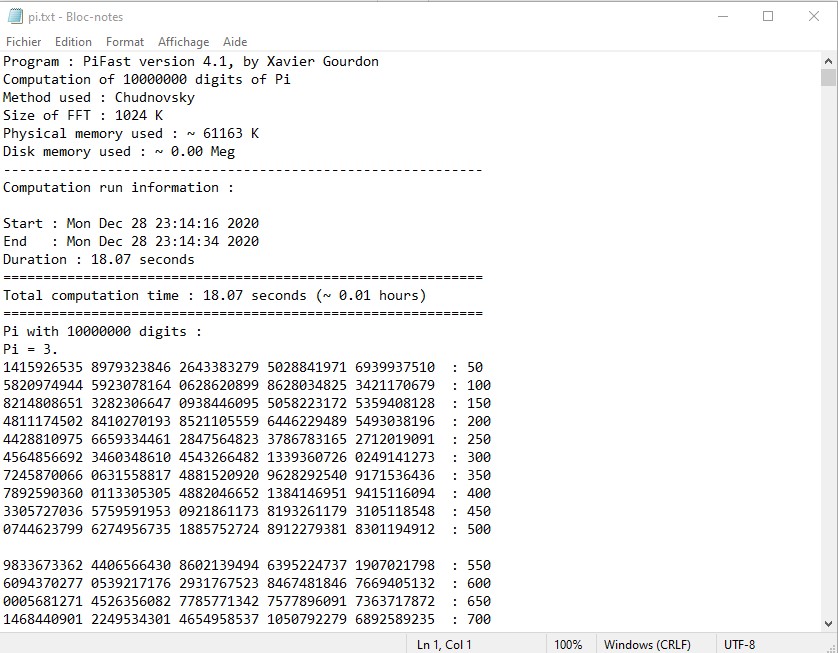This screenshot has width=838, height=653.
Task: Click the vertical scrollbar thumb
Action: coord(828,77)
